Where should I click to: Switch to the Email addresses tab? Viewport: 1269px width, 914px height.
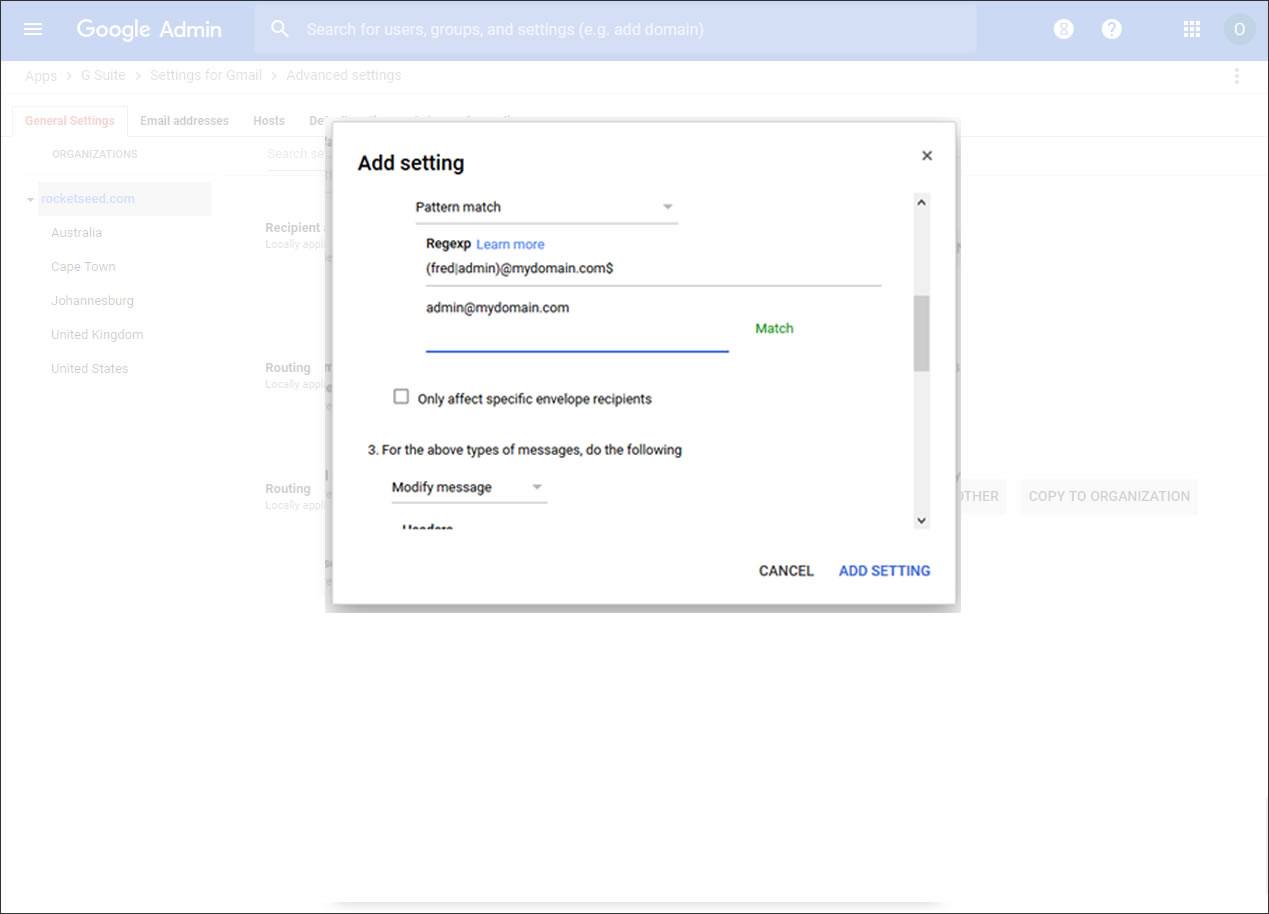coord(184,121)
